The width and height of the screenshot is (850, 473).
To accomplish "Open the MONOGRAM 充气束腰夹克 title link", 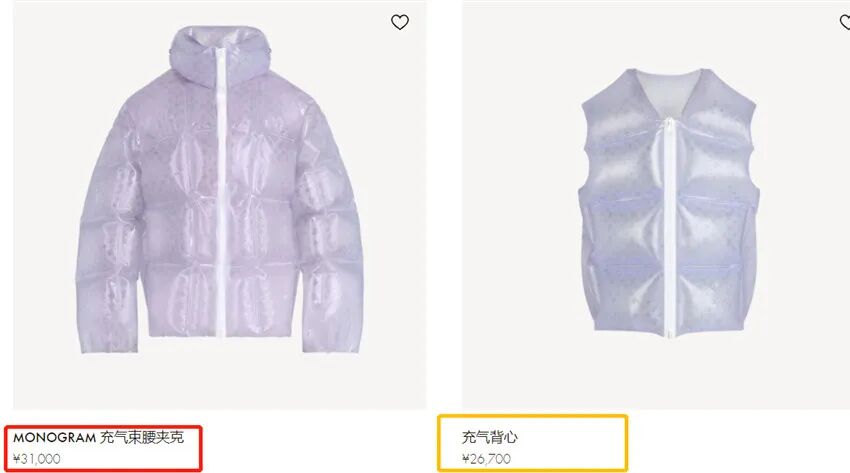I will (x=99, y=437).
